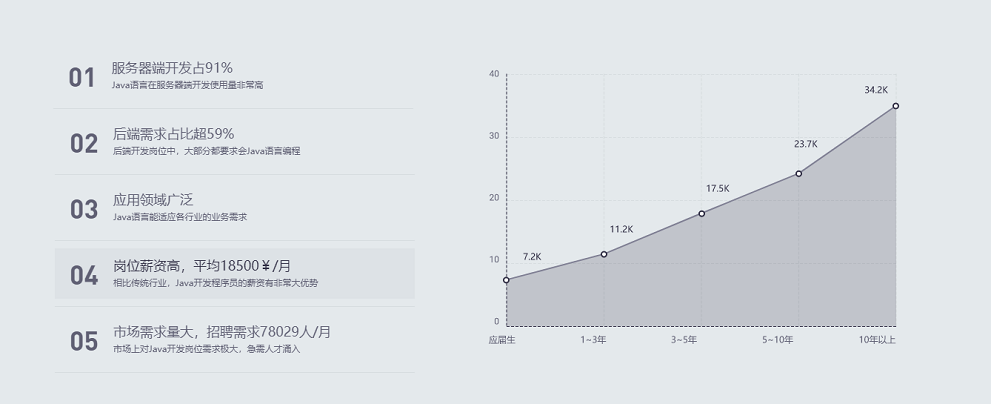991x404 pixels.
Task: Click the 应届生 axis label
Action: (502, 340)
